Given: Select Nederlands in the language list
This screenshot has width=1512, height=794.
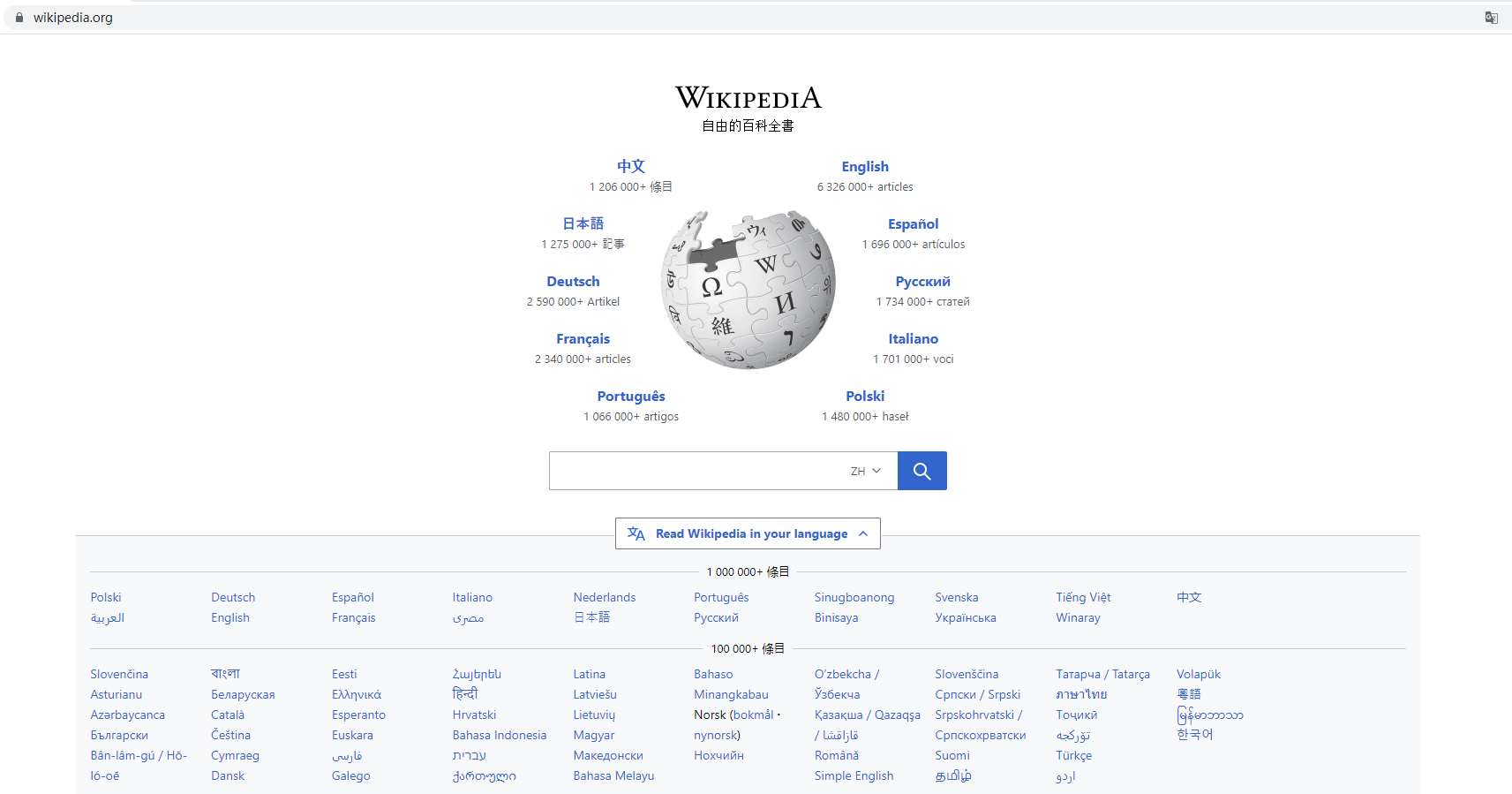Looking at the screenshot, I should click(x=605, y=598).
